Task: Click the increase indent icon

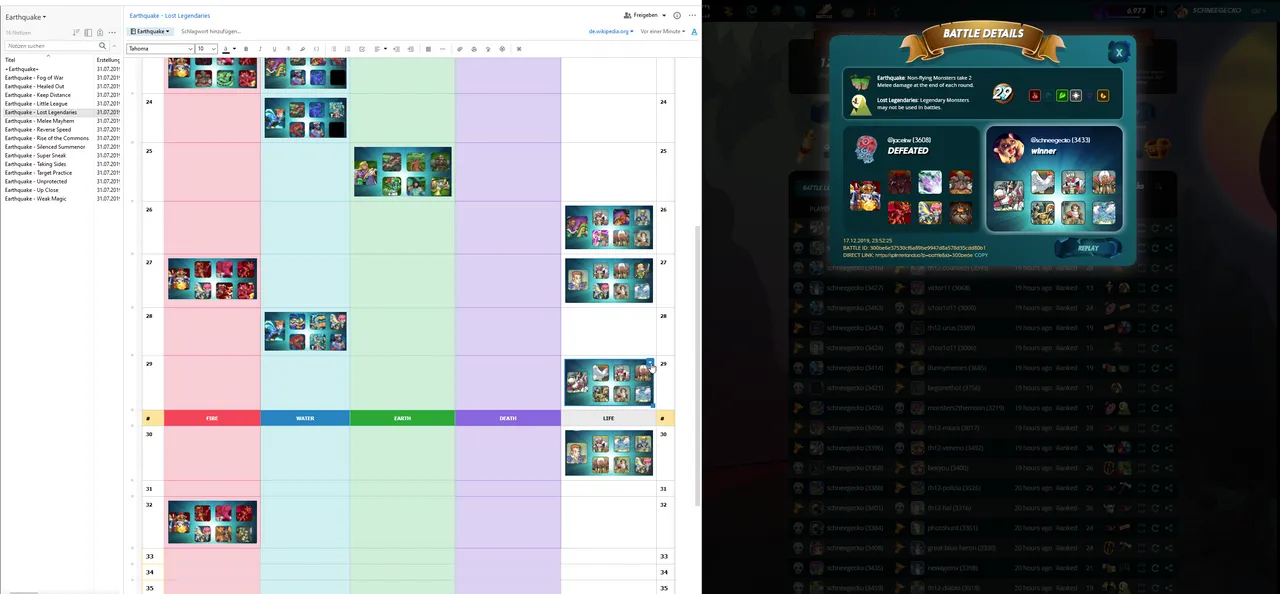Action: point(396,49)
